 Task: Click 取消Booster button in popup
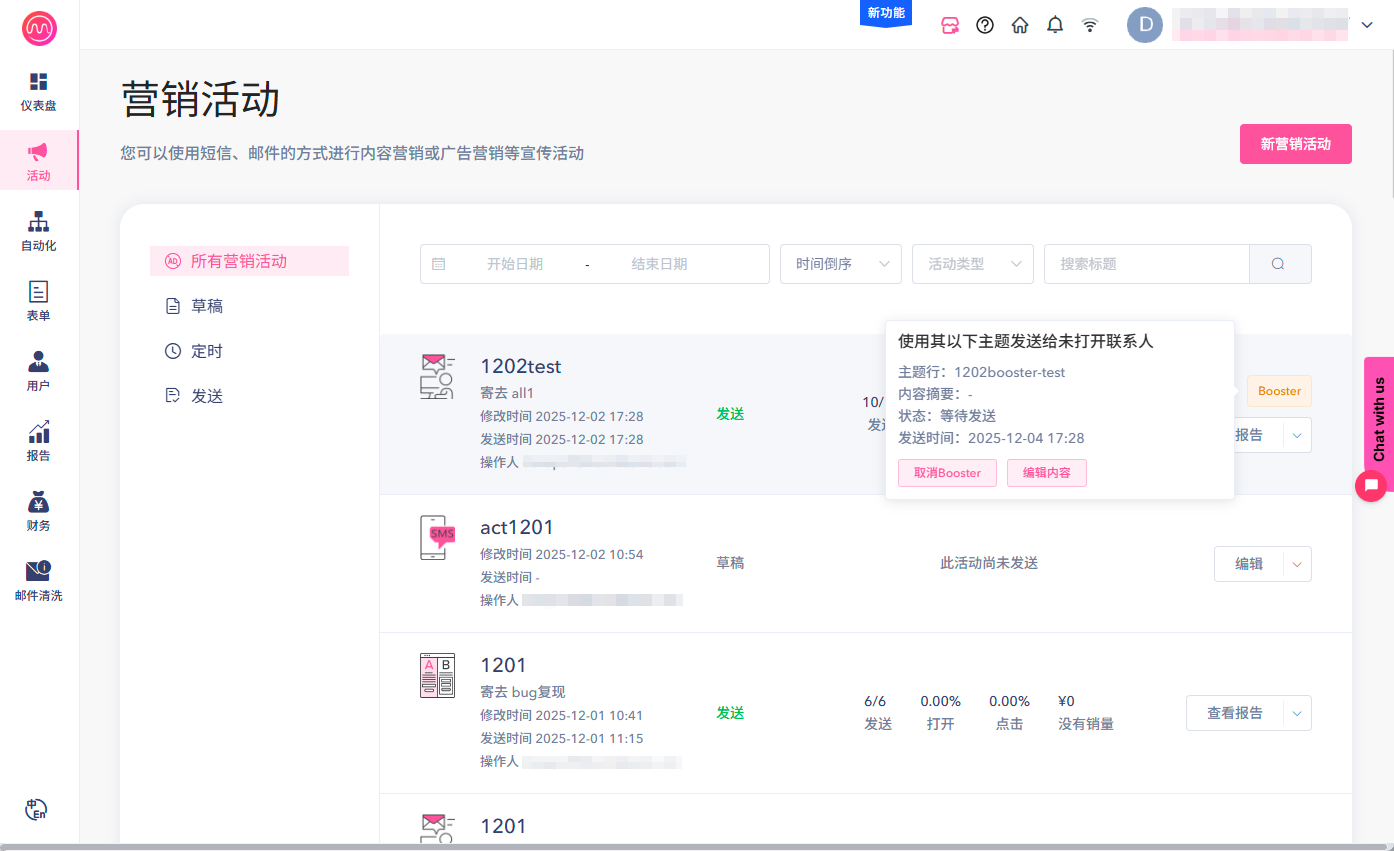click(947, 473)
